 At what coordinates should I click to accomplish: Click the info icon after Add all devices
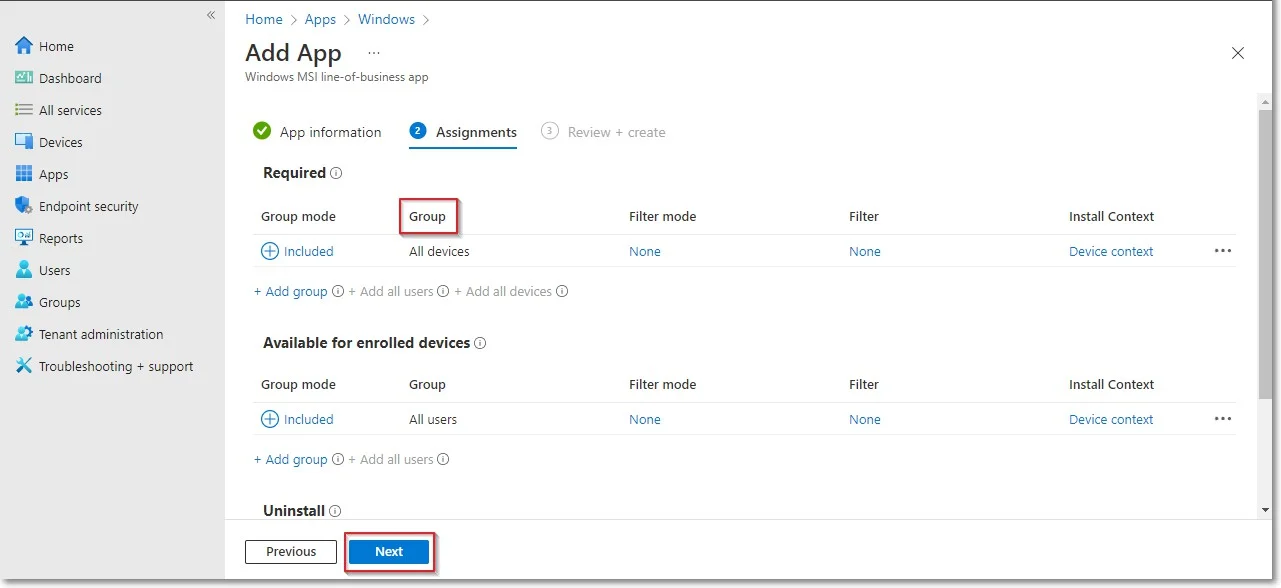[562, 292]
